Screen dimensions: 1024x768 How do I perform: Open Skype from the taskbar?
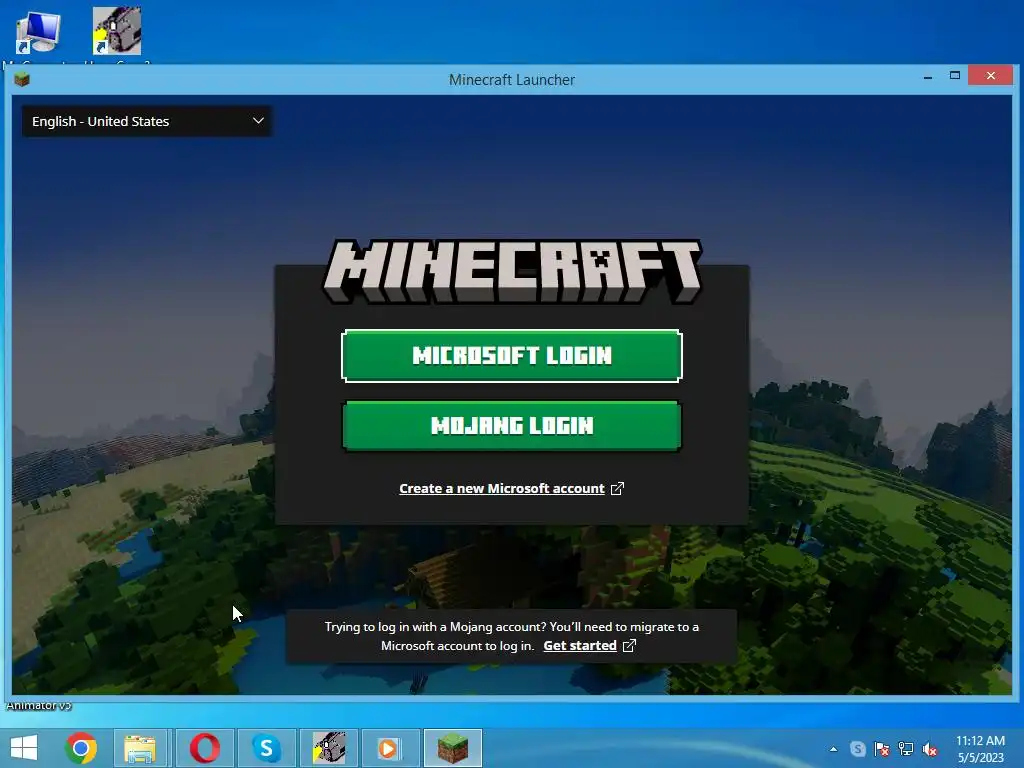click(x=266, y=748)
